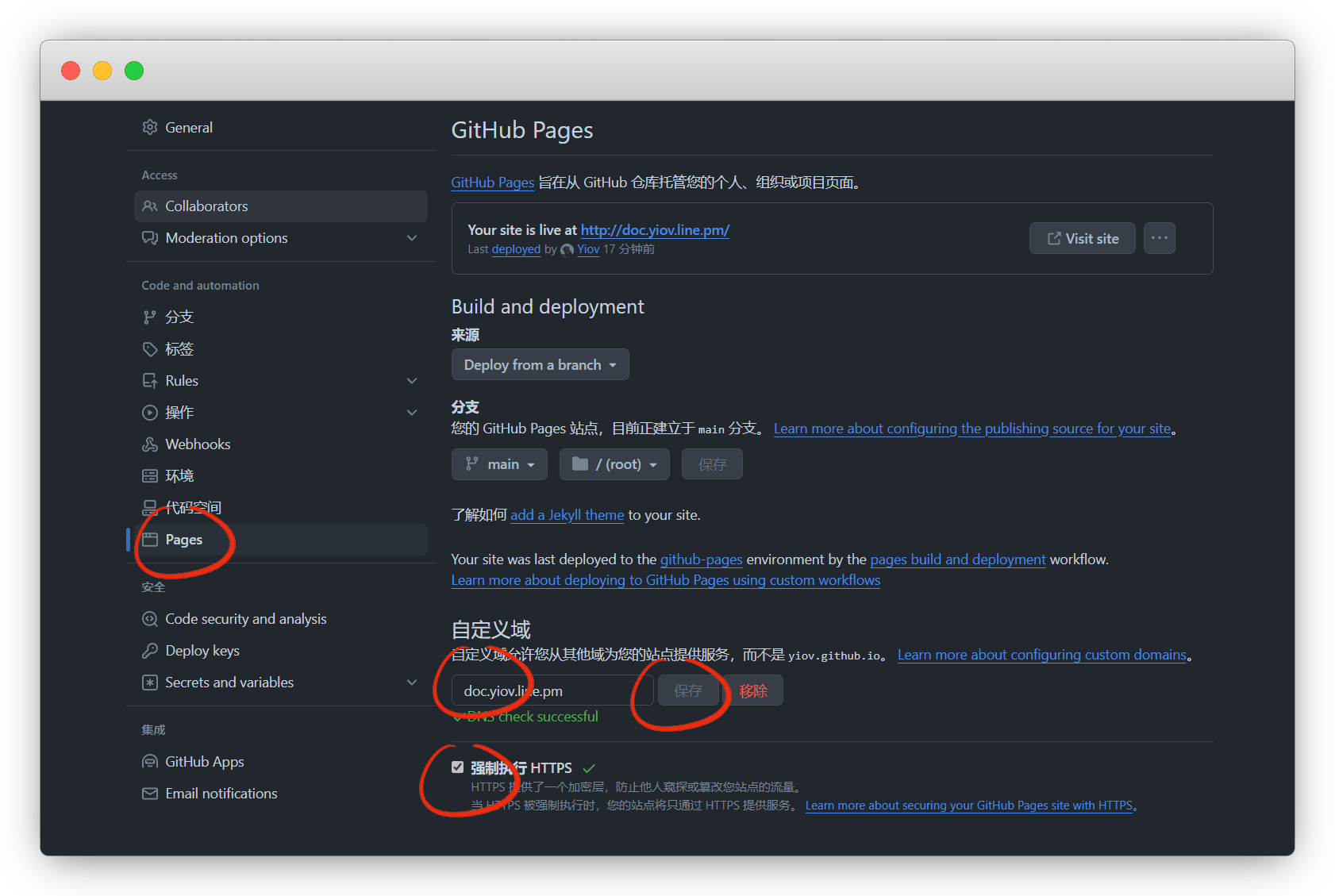Click the Deploy keys key icon
1335x896 pixels.
149,651
